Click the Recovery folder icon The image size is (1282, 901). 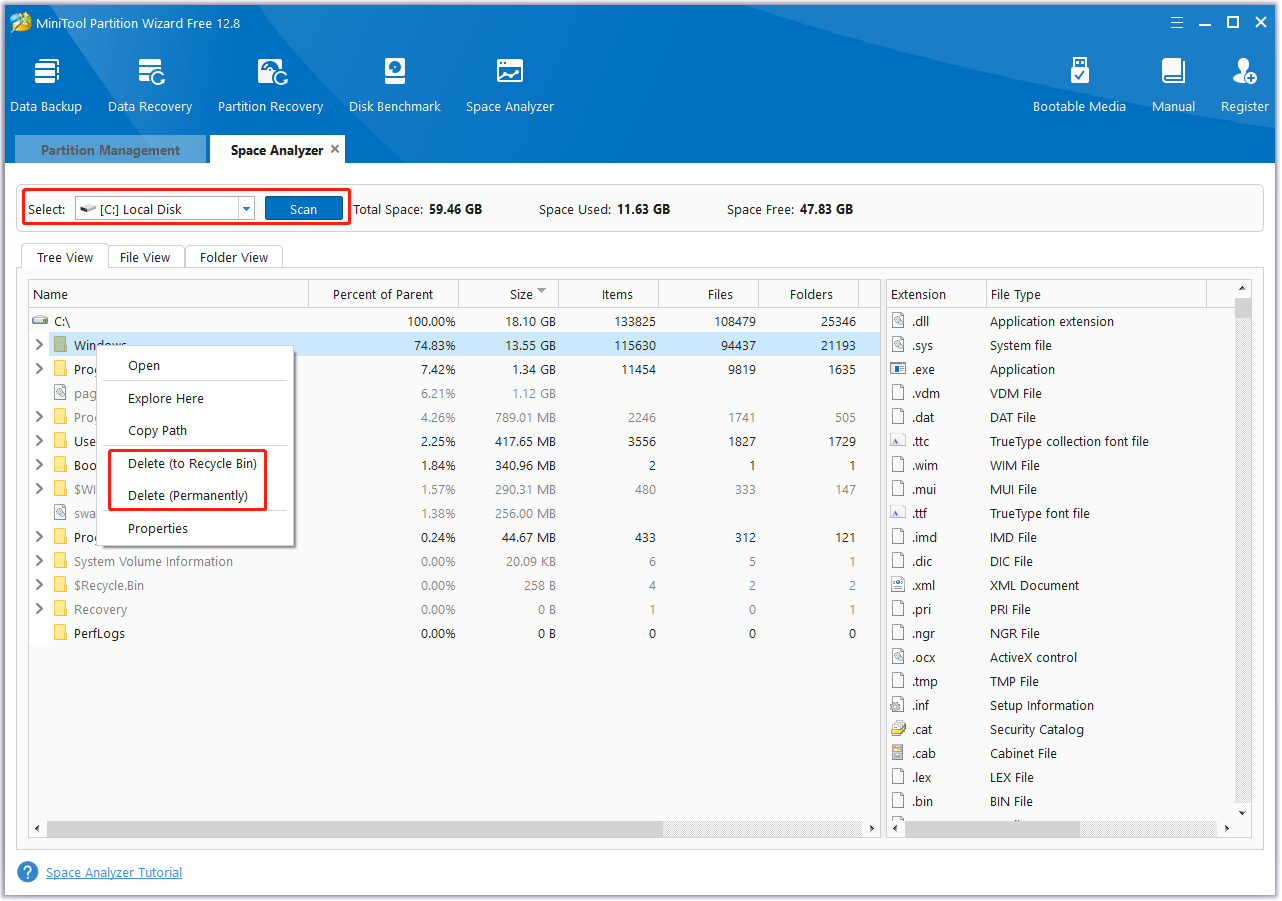(60, 609)
